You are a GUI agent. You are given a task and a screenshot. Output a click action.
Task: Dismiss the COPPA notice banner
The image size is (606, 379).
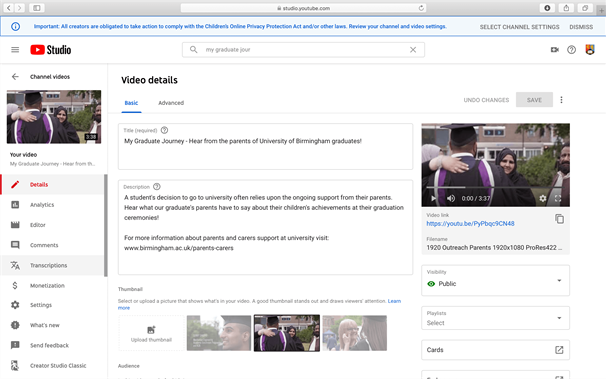click(581, 27)
